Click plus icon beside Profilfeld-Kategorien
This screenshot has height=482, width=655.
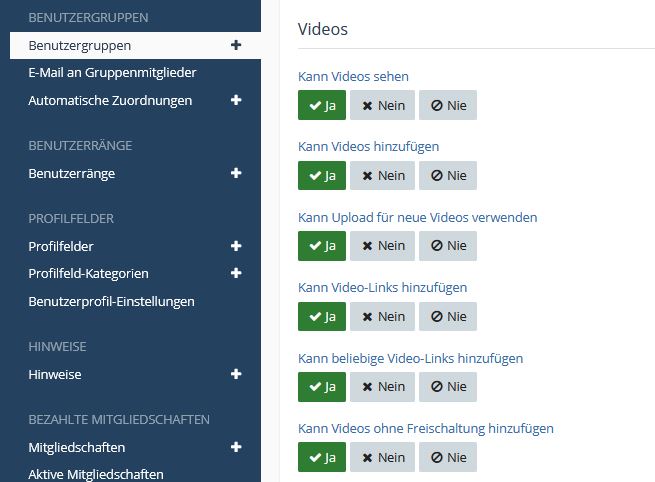point(236,273)
